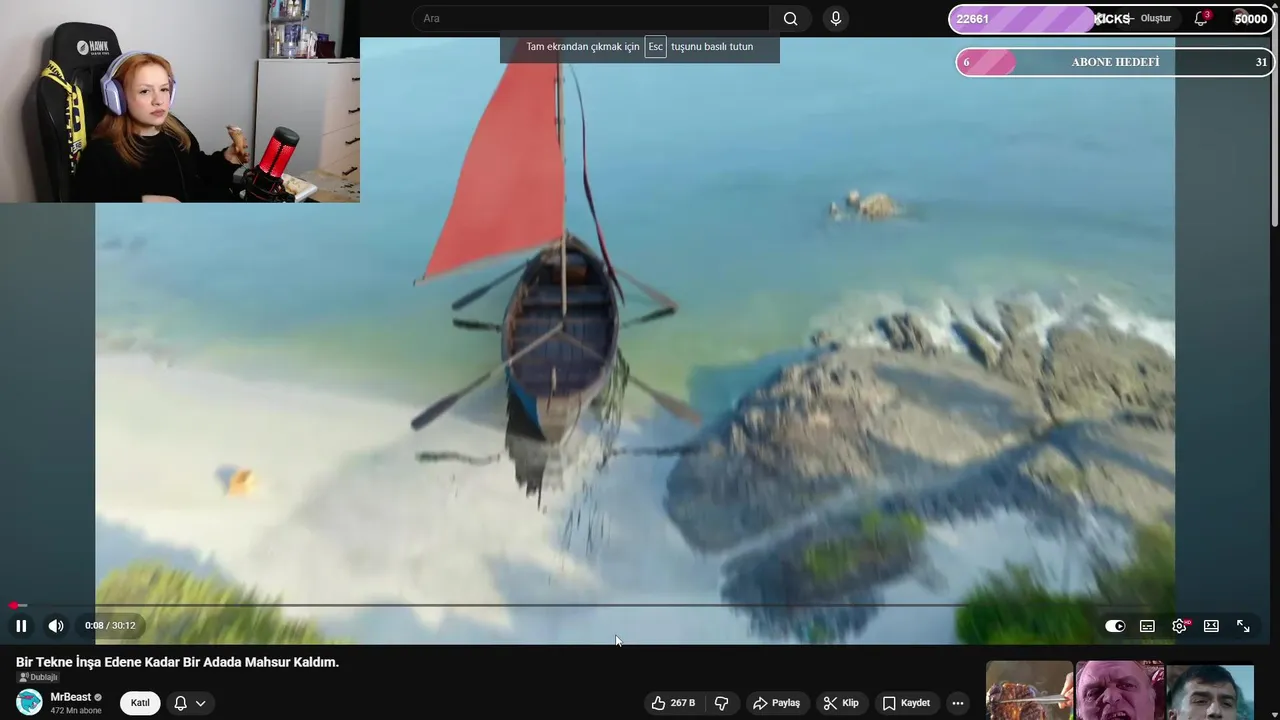Pause the video playback
The width and height of the screenshot is (1280, 720).
coord(21,626)
